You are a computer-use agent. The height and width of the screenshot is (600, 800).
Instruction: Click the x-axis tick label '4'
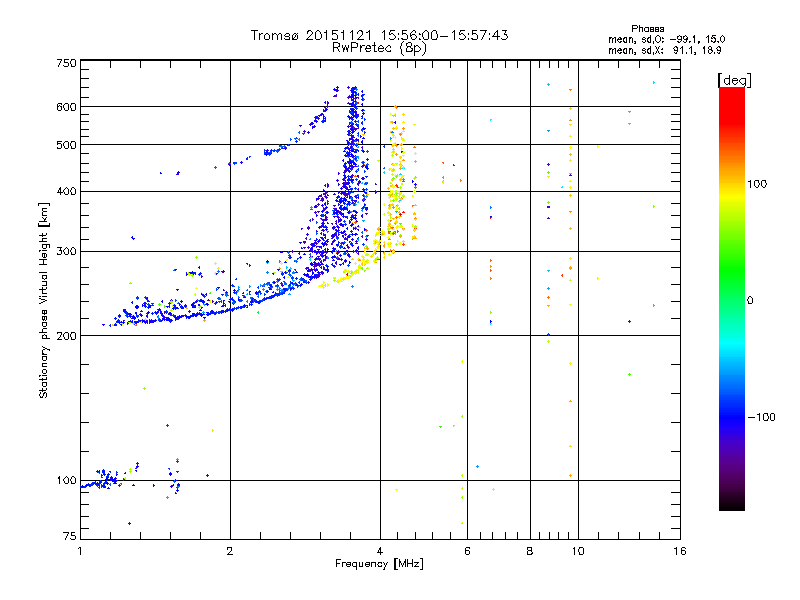pyautogui.click(x=380, y=551)
